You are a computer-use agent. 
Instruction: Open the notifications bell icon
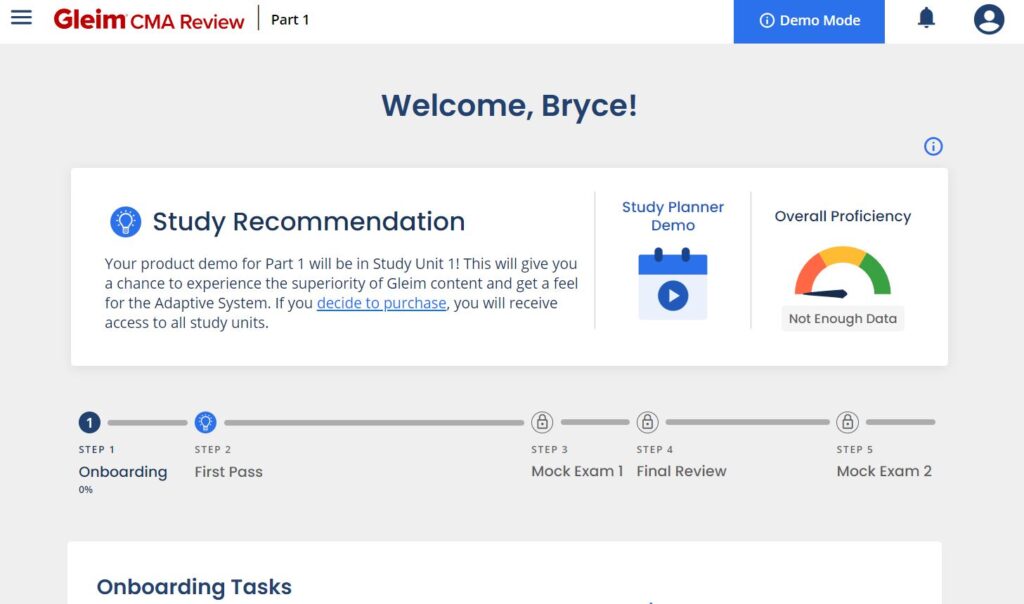[925, 17]
